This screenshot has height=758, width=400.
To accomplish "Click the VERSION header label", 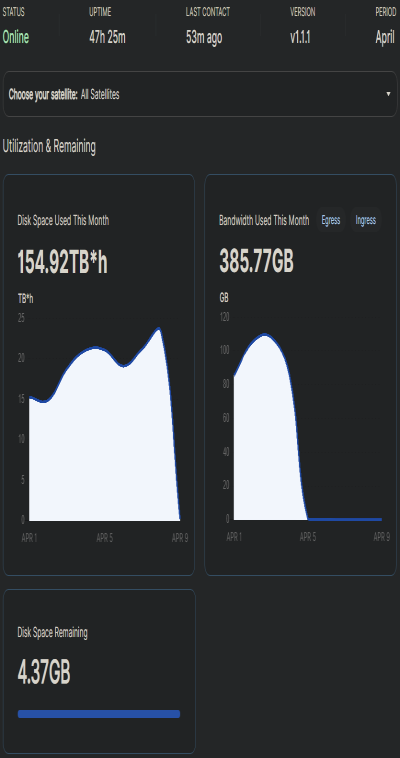I will (302, 12).
